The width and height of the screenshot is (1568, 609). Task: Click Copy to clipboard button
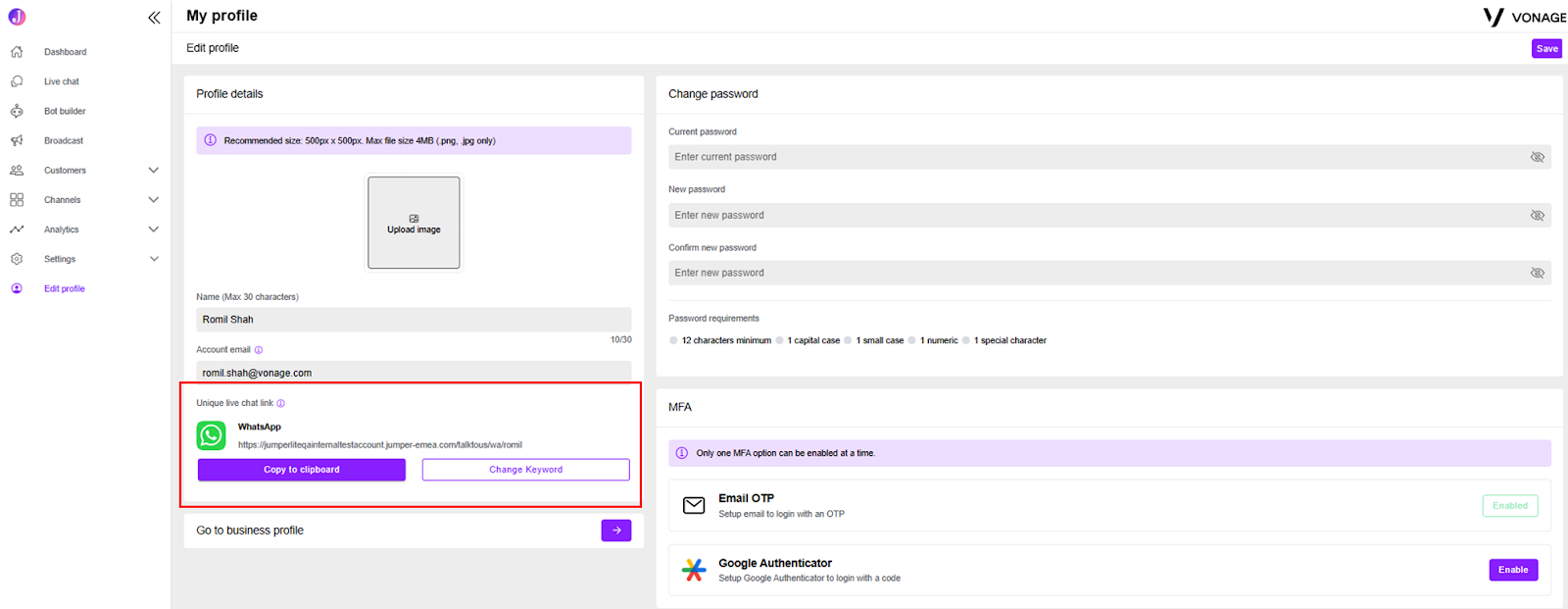point(302,470)
